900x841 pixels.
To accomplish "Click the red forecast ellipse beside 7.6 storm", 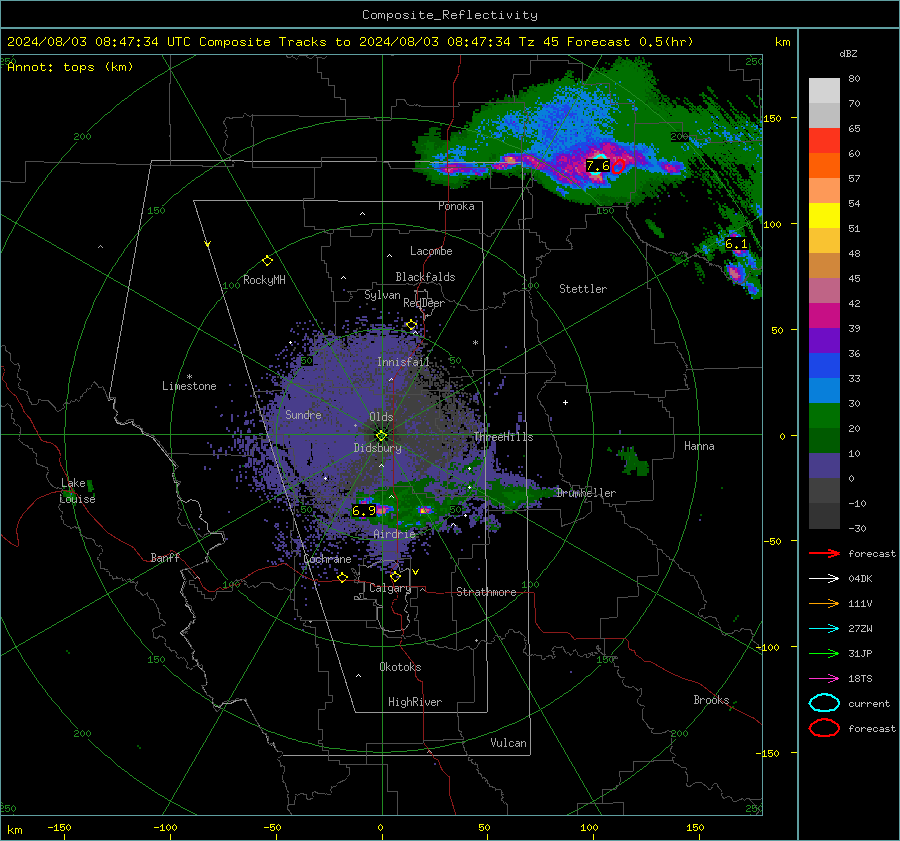I will tap(618, 168).
